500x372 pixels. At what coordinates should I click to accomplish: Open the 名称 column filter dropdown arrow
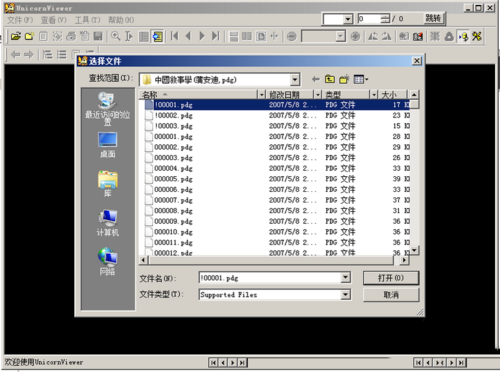click(261, 95)
